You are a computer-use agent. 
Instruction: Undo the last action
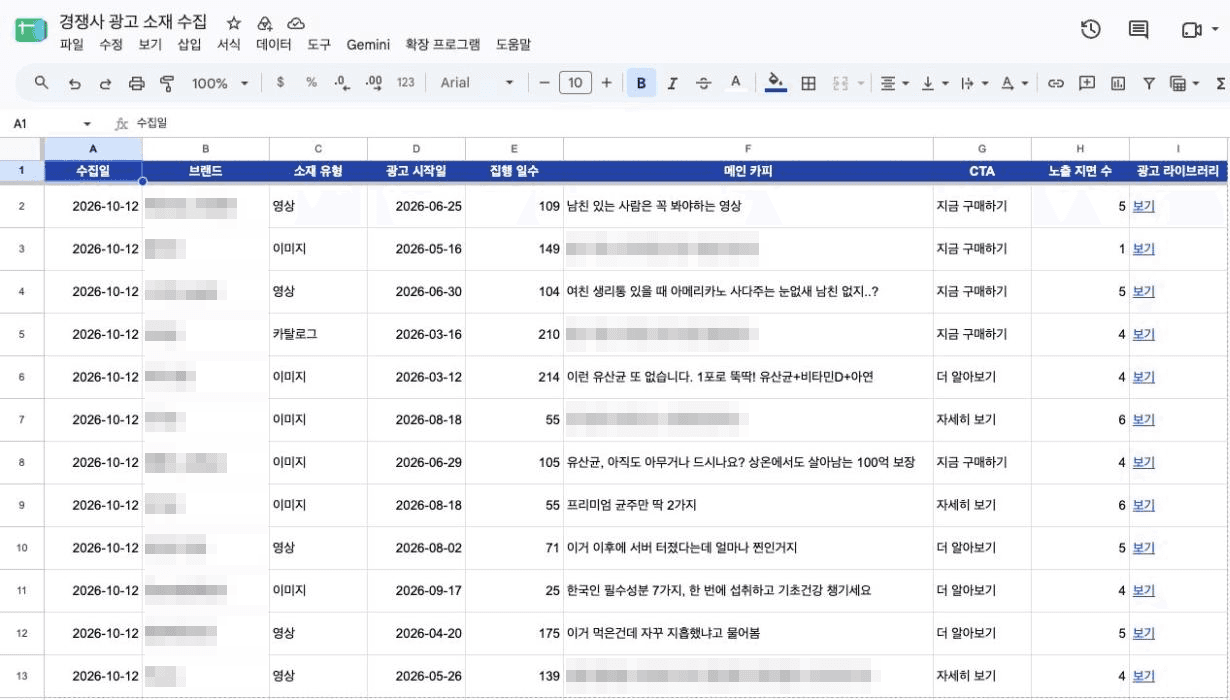pos(74,83)
